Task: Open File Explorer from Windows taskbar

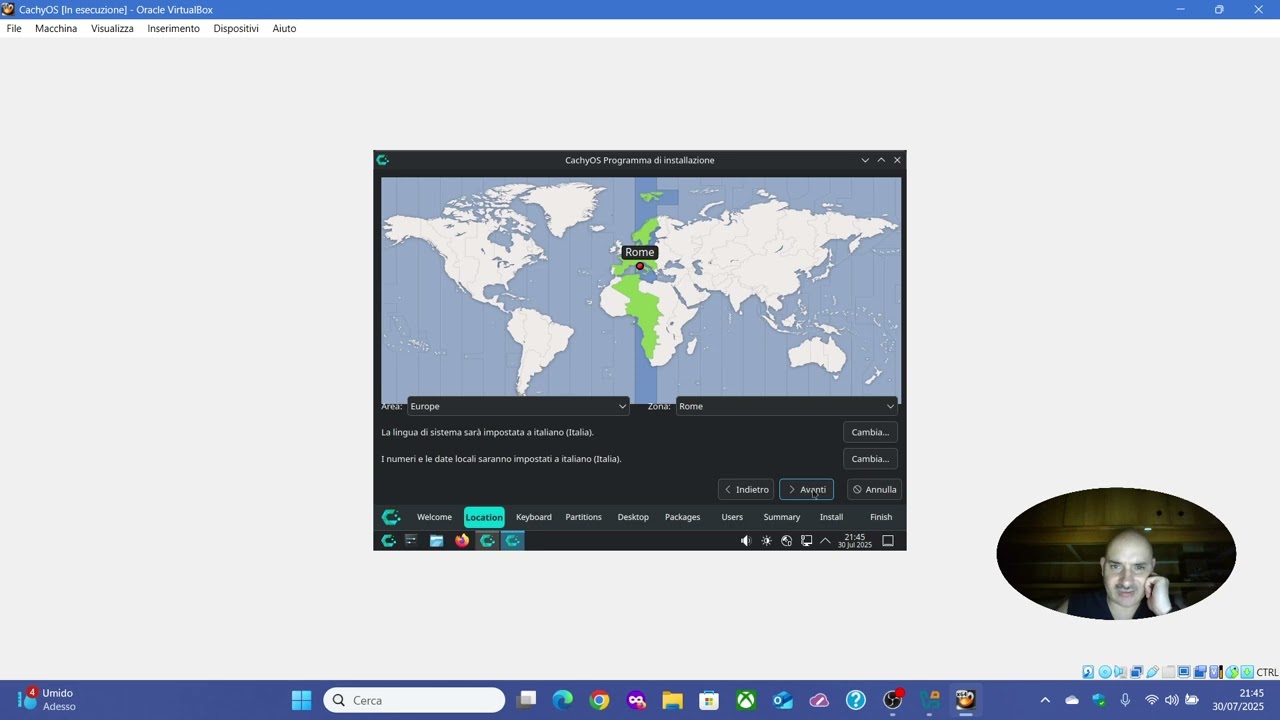Action: pyautogui.click(x=672, y=700)
